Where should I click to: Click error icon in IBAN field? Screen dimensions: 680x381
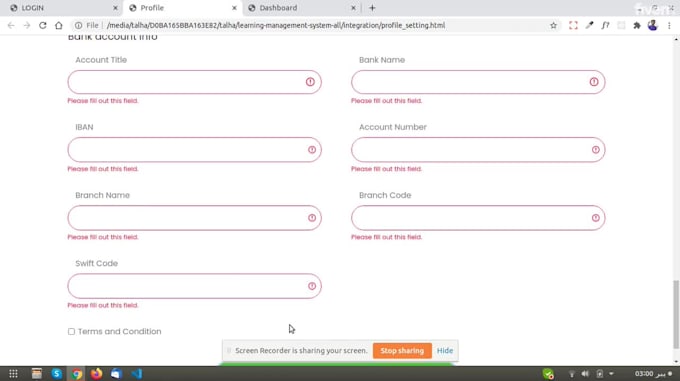[x=312, y=150]
